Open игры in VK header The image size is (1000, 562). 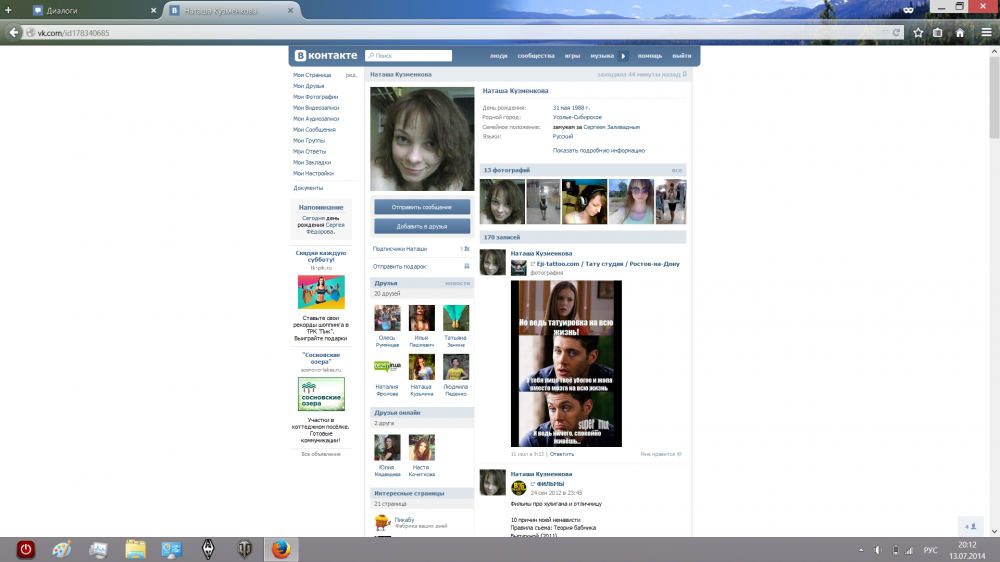572,55
